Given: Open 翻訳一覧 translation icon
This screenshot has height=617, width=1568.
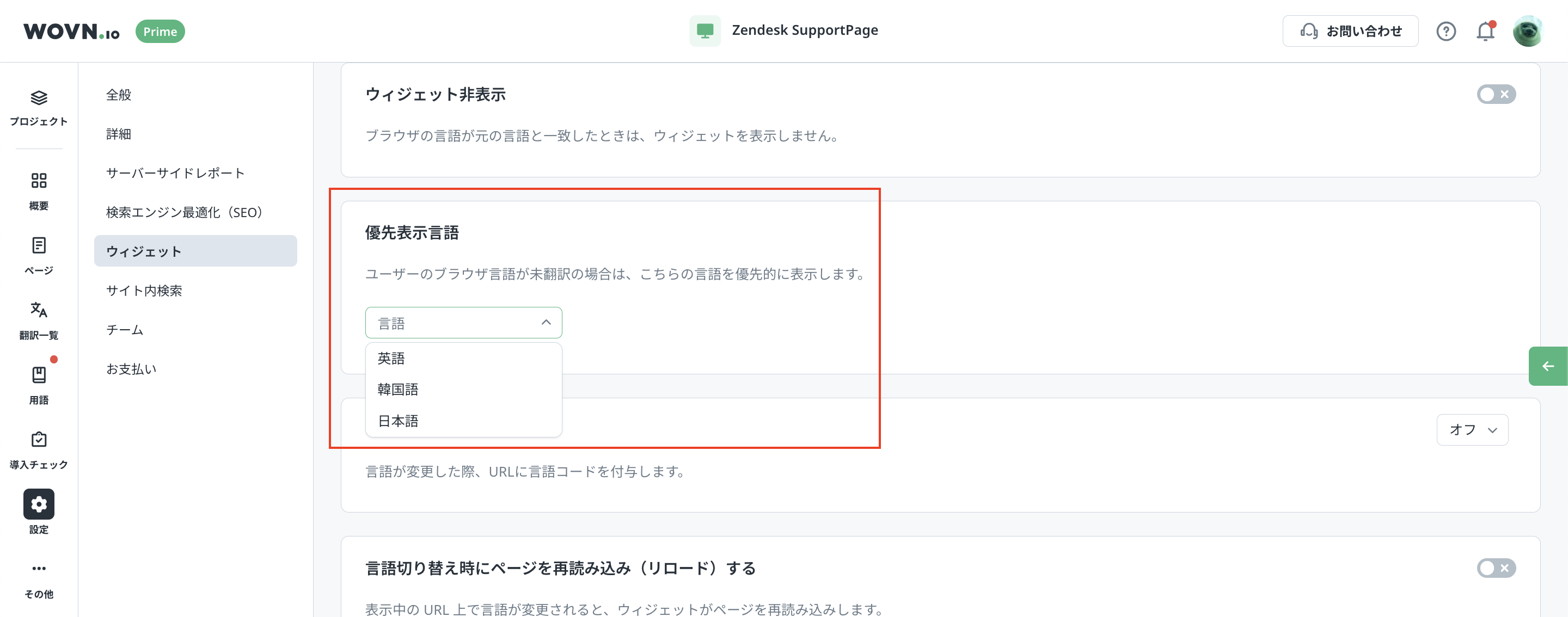Looking at the screenshot, I should pos(38,310).
